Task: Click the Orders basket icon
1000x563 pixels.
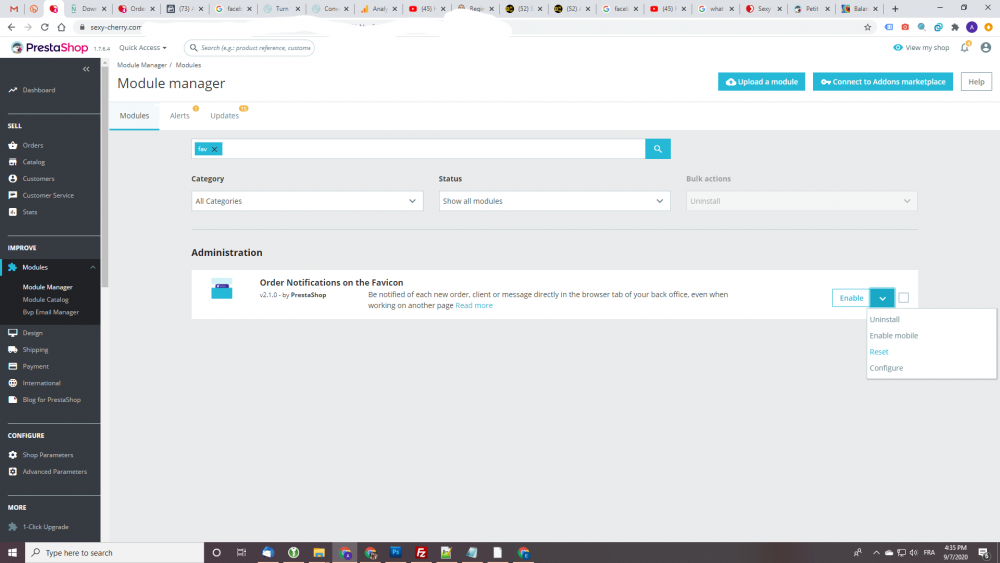Action: click(x=13, y=145)
